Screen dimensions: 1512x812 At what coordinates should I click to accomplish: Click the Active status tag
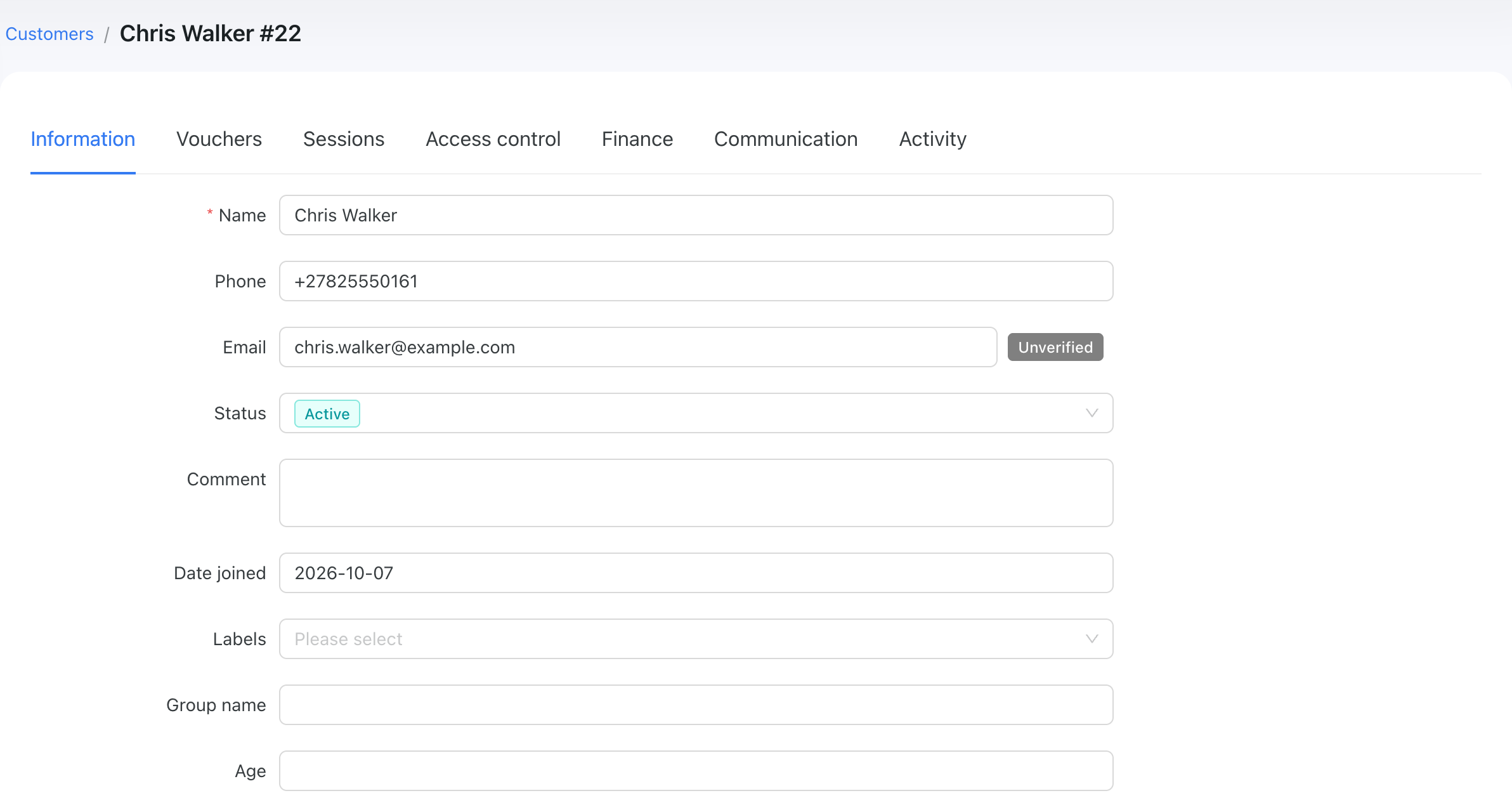pyautogui.click(x=327, y=414)
